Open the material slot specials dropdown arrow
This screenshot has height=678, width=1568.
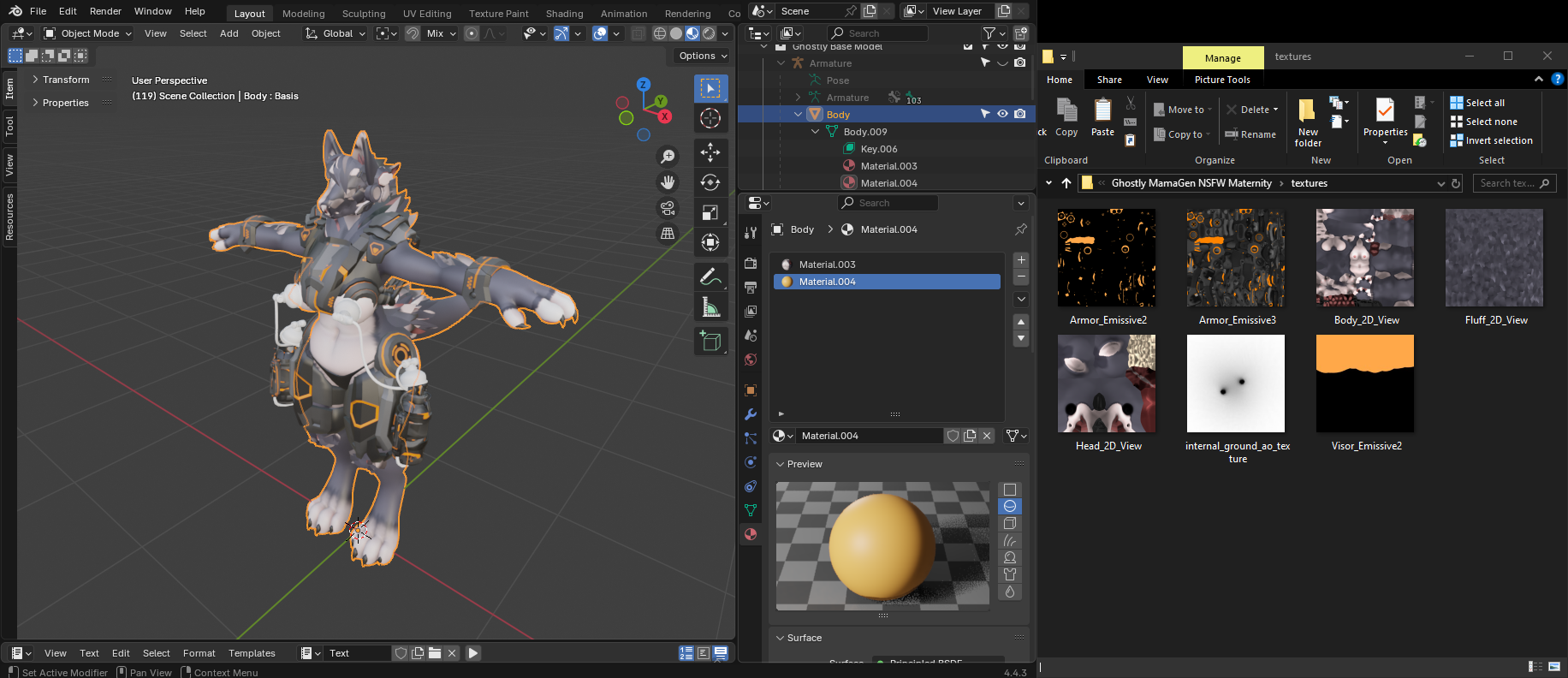tap(1021, 300)
